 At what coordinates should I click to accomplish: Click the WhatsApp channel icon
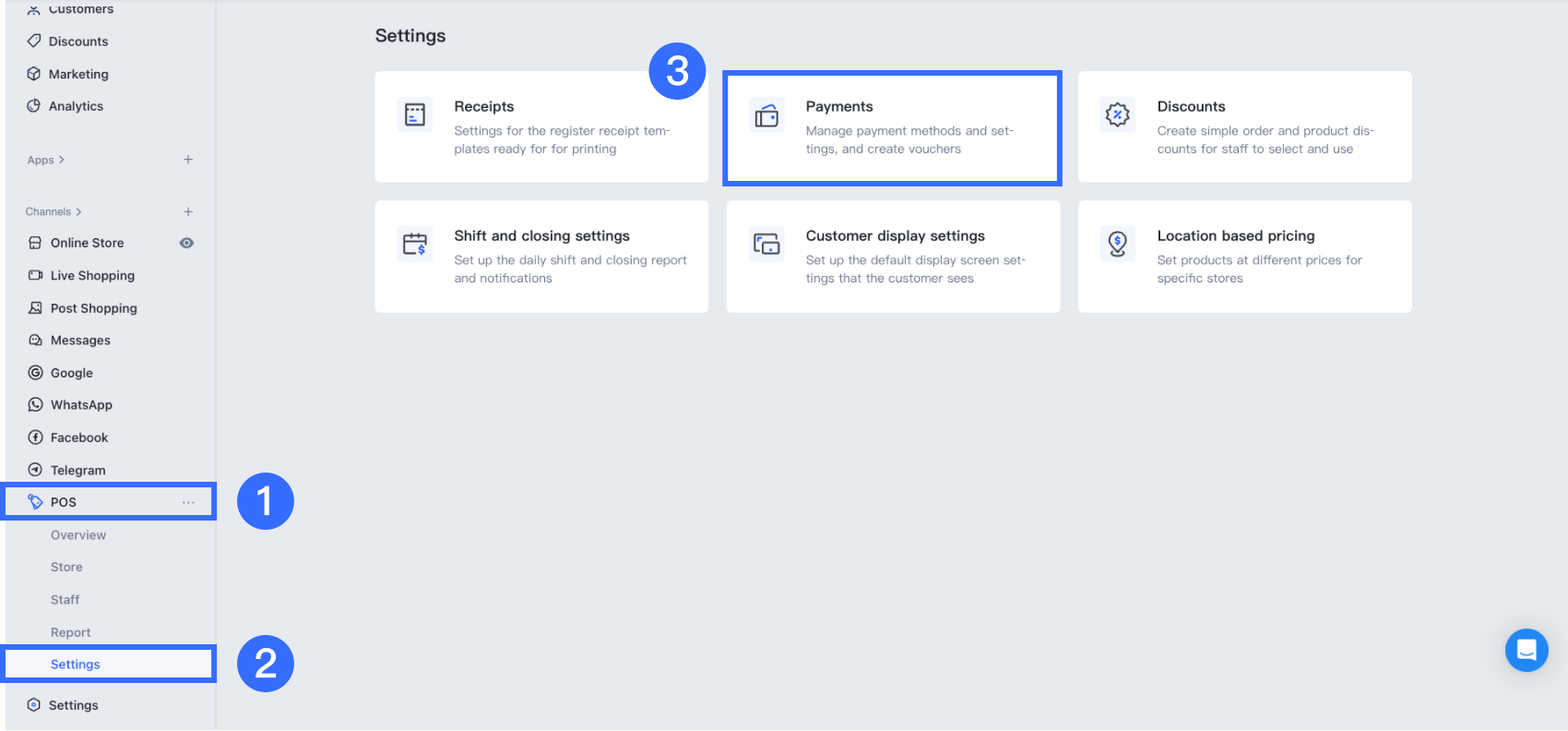(36, 404)
